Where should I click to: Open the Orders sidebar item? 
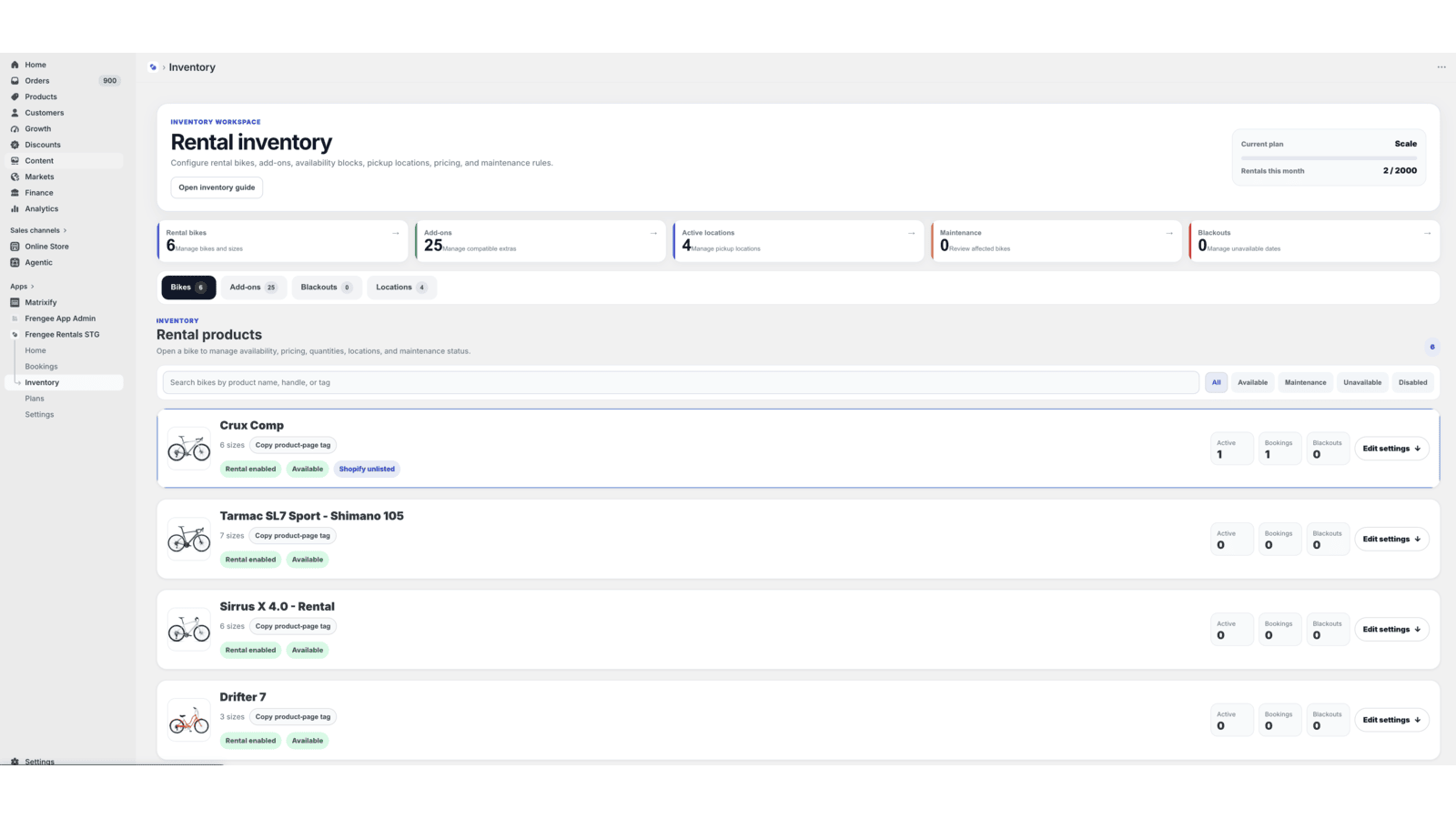[37, 81]
